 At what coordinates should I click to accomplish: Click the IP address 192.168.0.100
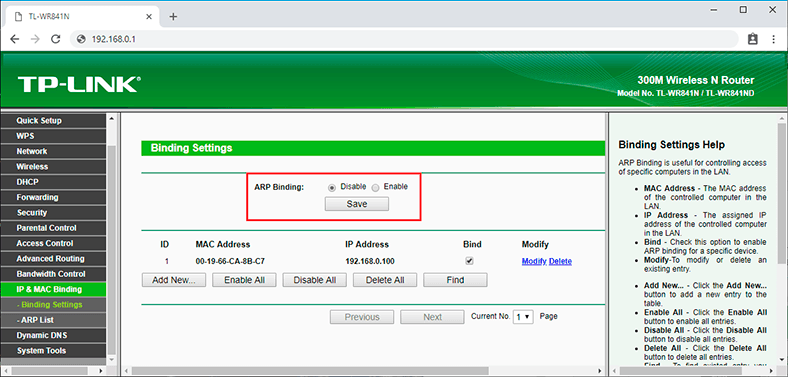tap(370, 261)
